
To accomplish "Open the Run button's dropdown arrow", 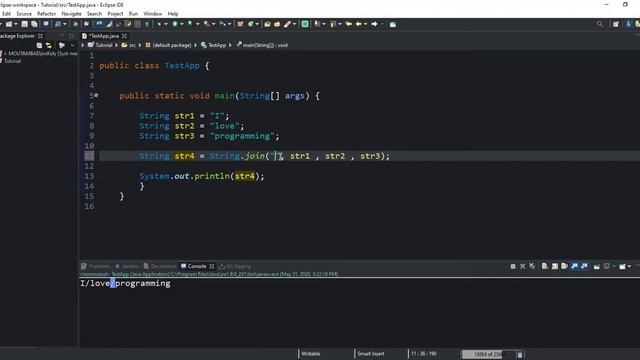I will pyautogui.click(x=182, y=24).
